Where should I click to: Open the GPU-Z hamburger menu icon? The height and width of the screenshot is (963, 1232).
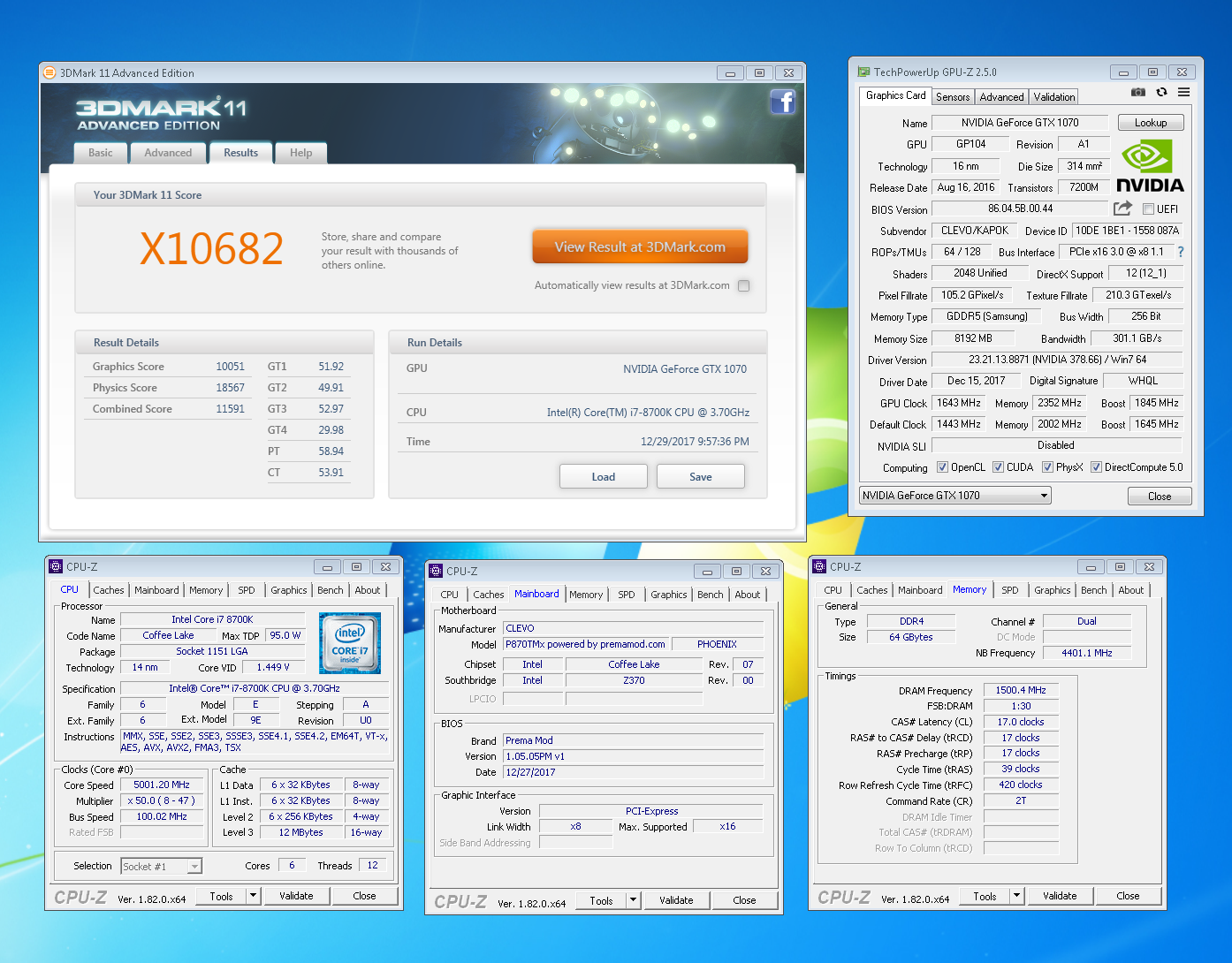coord(1183,92)
